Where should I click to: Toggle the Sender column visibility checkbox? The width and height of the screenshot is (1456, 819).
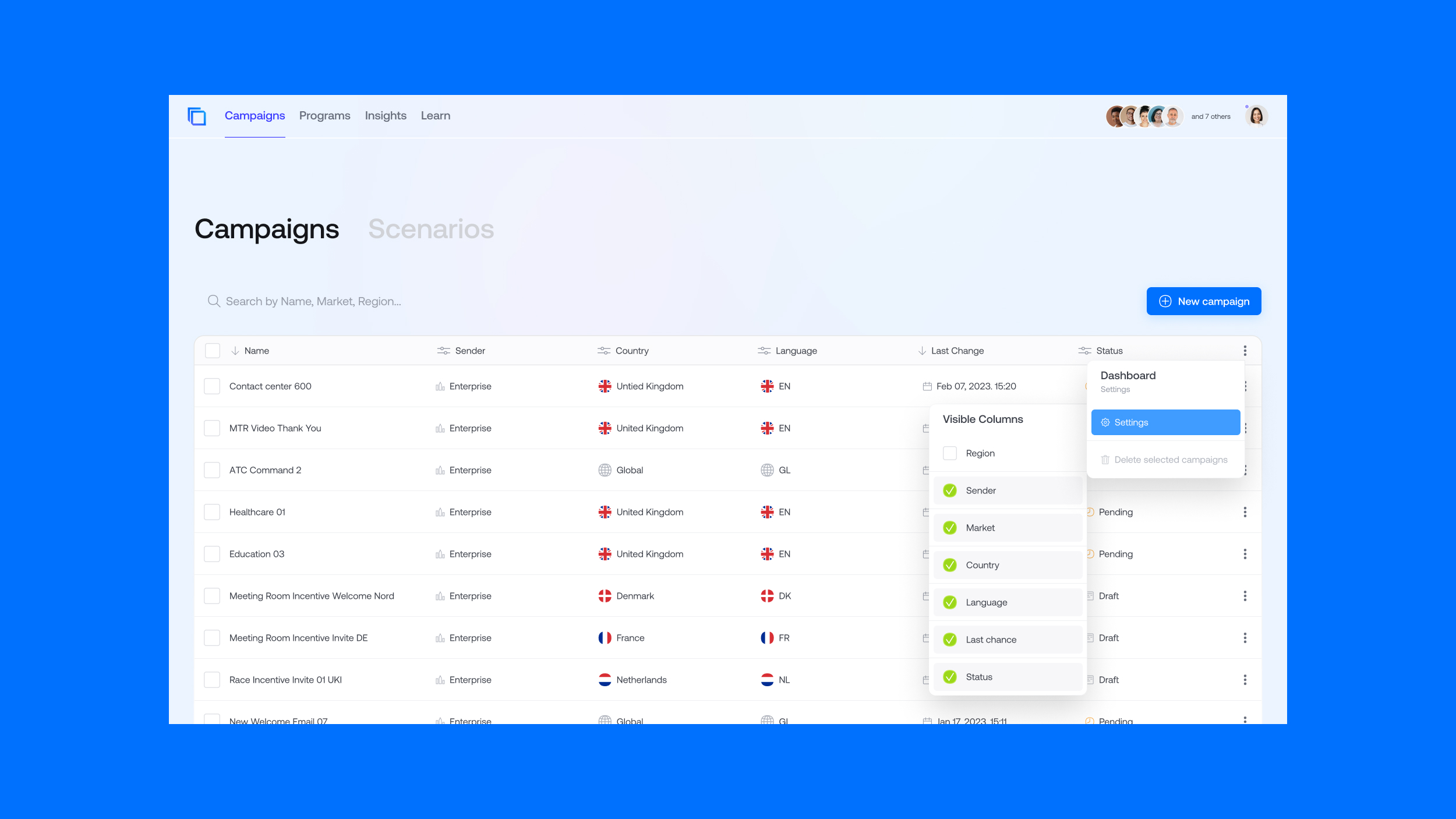click(949, 490)
